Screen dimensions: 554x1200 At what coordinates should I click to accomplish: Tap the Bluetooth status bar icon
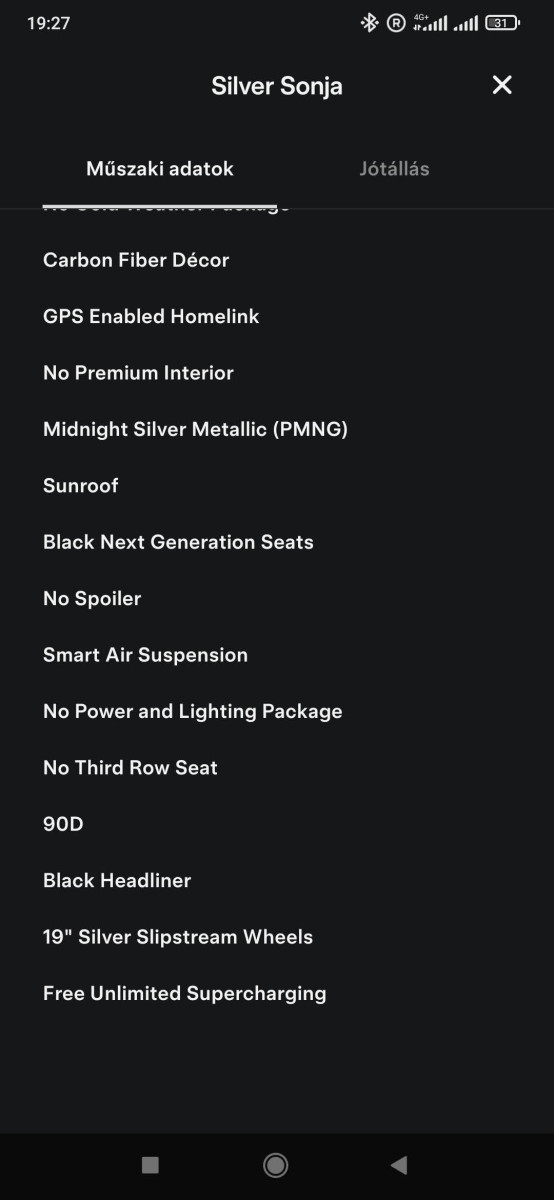[369, 22]
